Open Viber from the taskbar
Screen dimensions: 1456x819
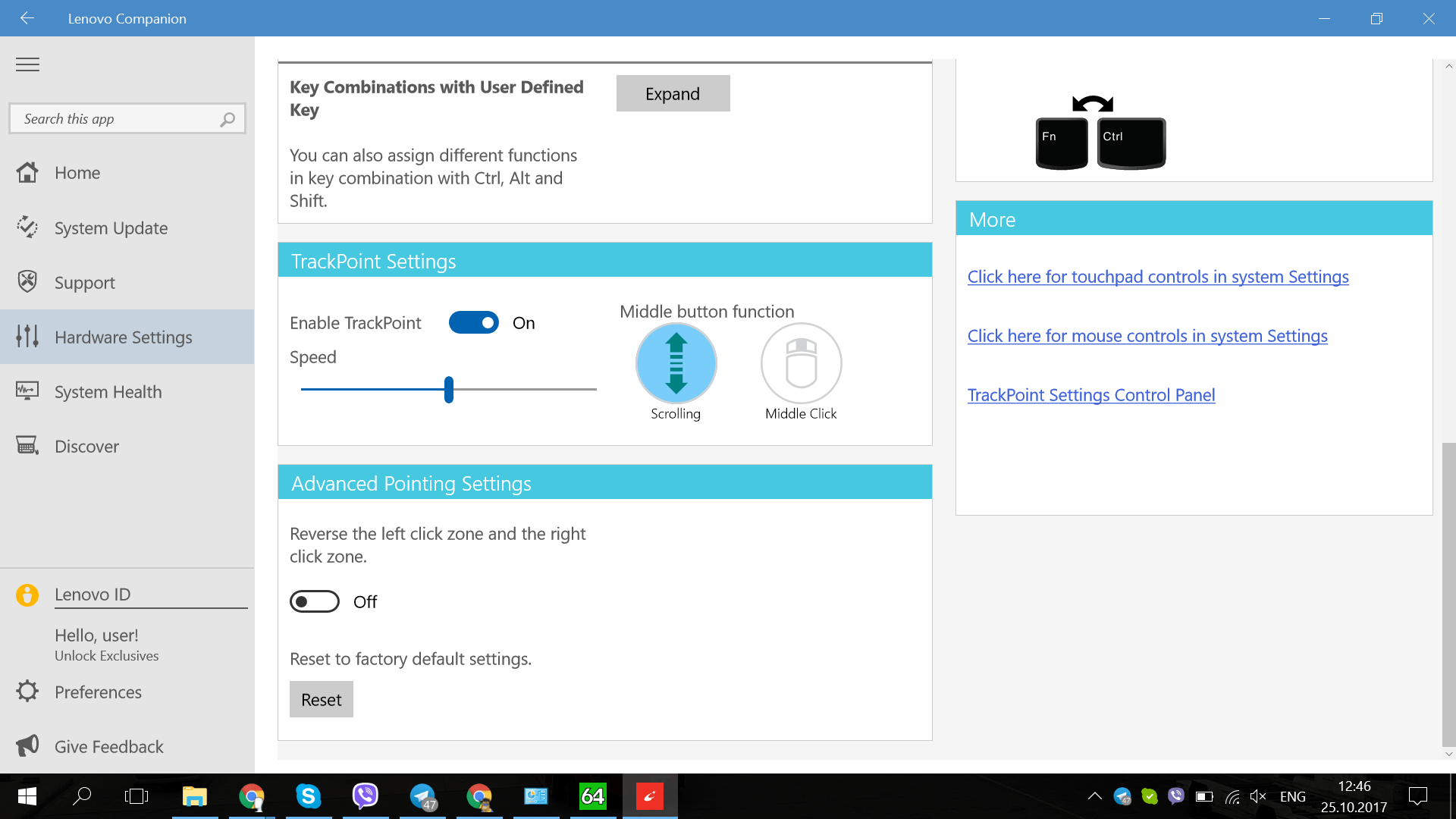pyautogui.click(x=366, y=795)
